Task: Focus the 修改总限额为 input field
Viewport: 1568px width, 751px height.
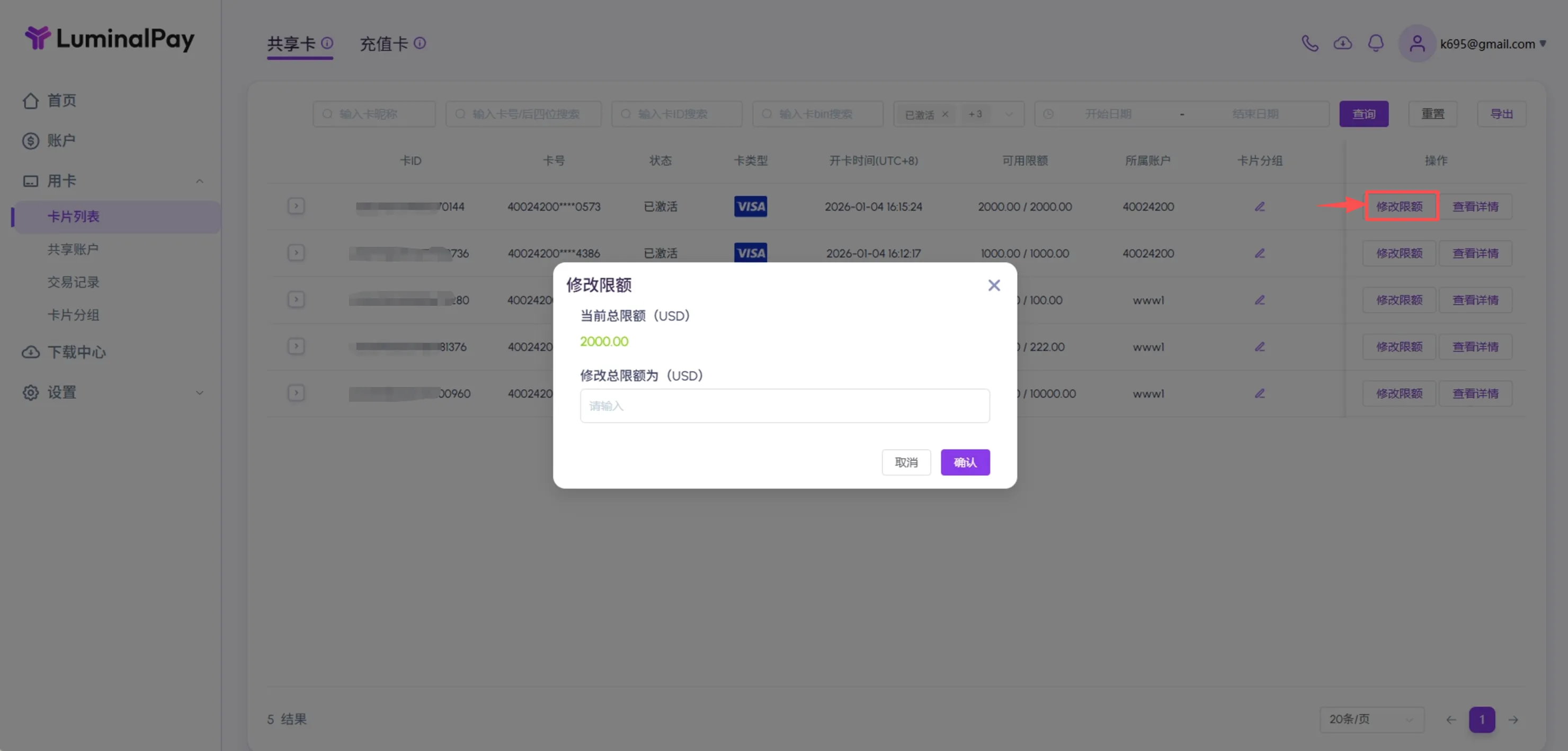Action: pos(785,406)
